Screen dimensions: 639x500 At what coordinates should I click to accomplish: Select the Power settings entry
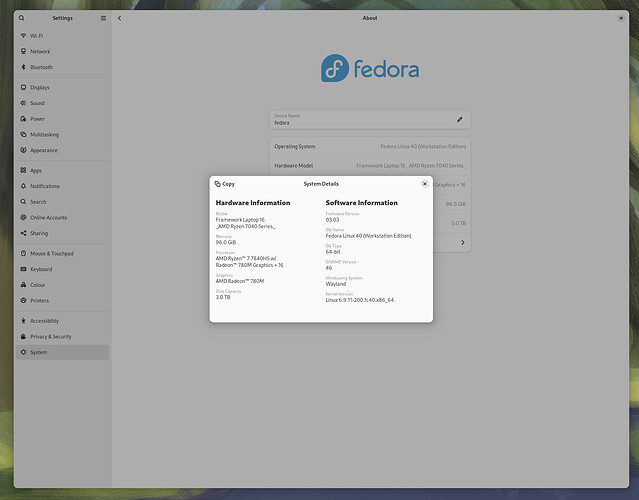tap(62, 119)
